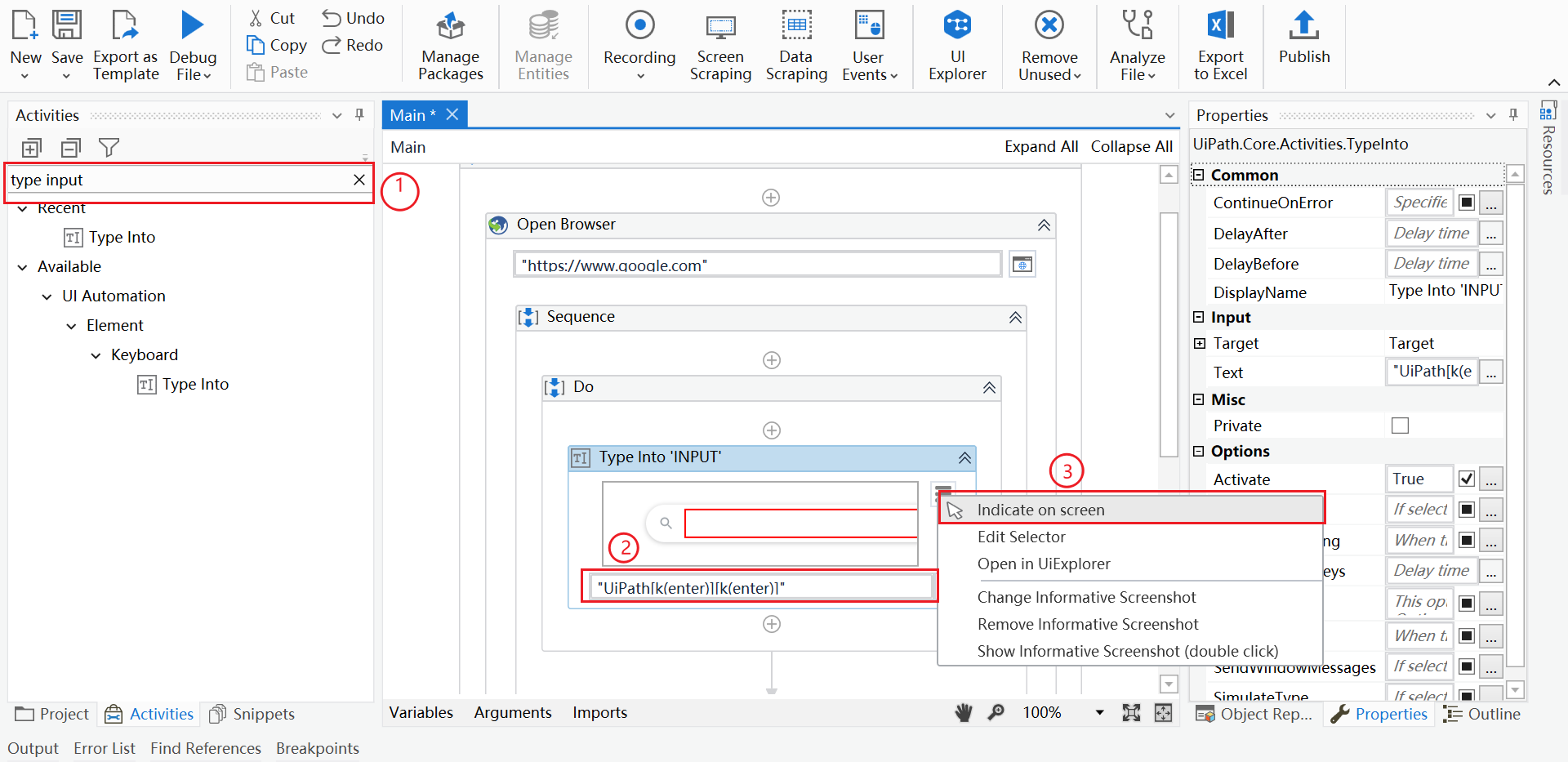The height and width of the screenshot is (762, 1568).
Task: Click the Google URL input field
Action: (756, 264)
